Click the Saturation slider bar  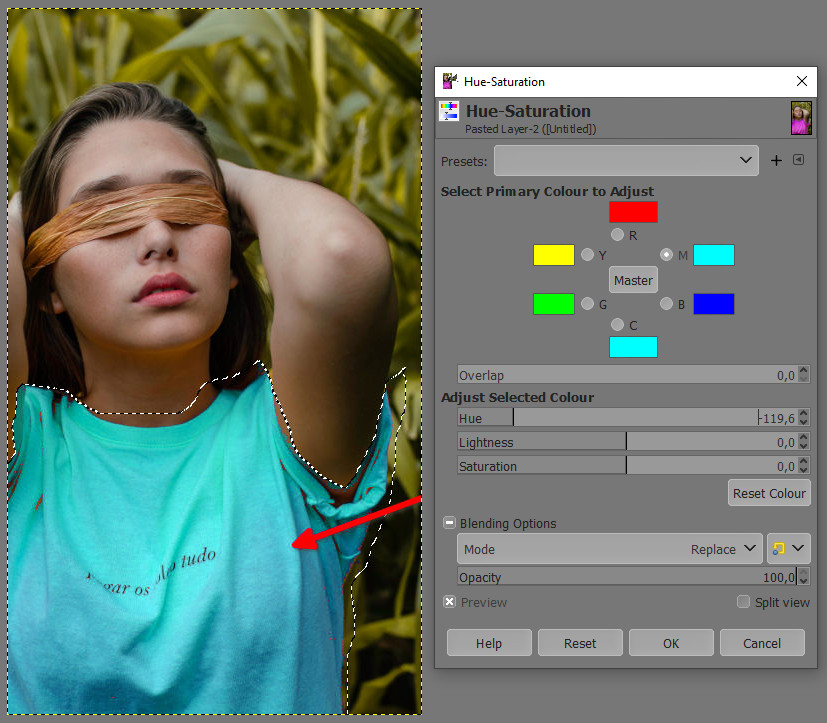627,466
